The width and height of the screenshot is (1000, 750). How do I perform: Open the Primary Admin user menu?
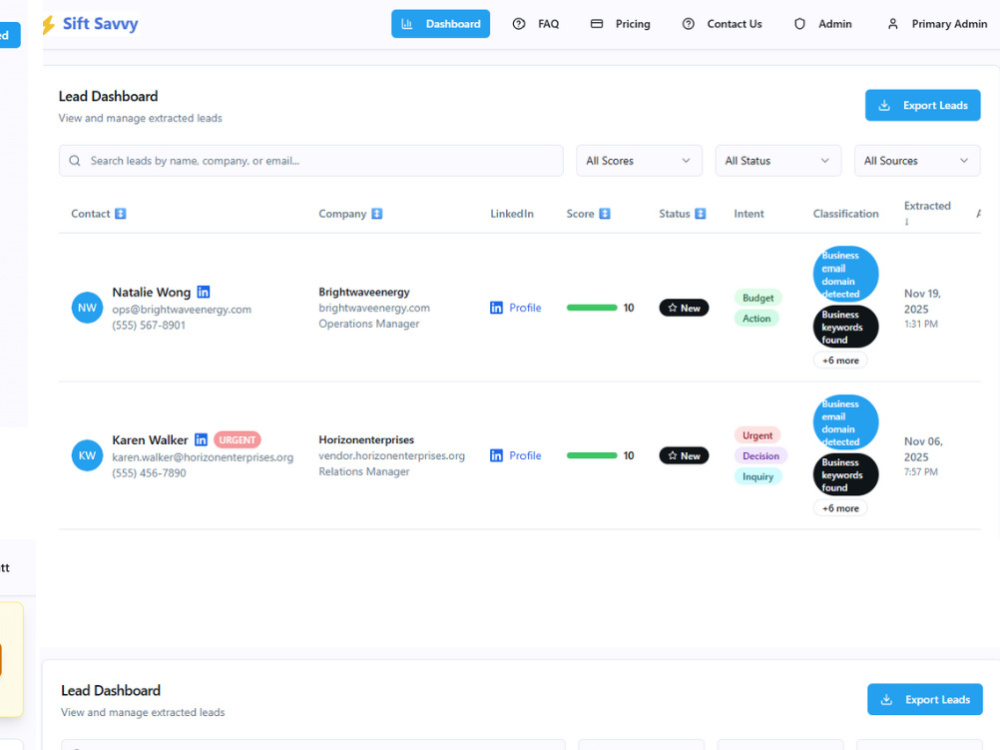937,24
